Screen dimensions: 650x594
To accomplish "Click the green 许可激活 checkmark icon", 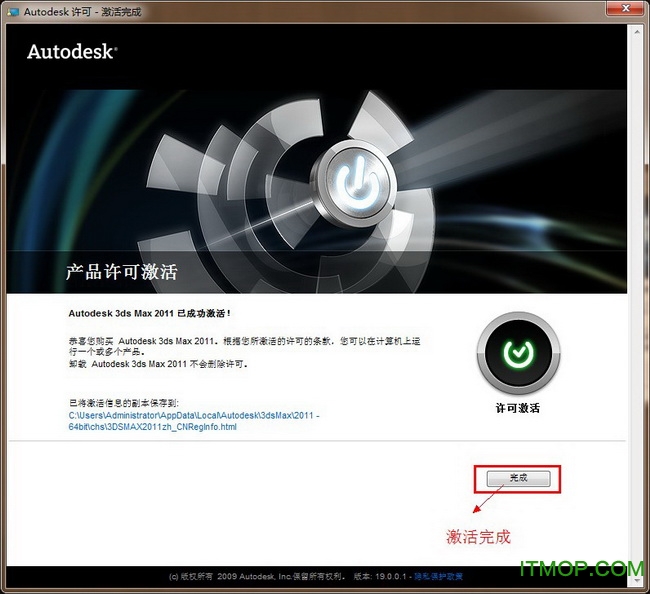I will pyautogui.click(x=518, y=353).
